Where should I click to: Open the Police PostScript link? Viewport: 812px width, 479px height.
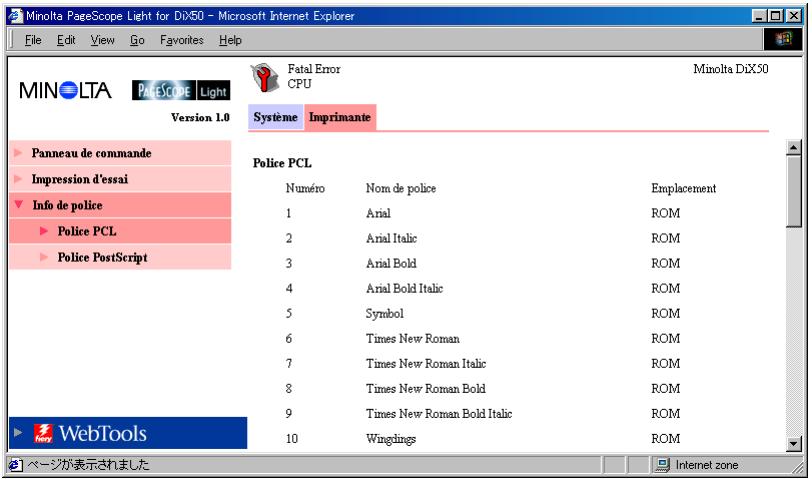[103, 257]
